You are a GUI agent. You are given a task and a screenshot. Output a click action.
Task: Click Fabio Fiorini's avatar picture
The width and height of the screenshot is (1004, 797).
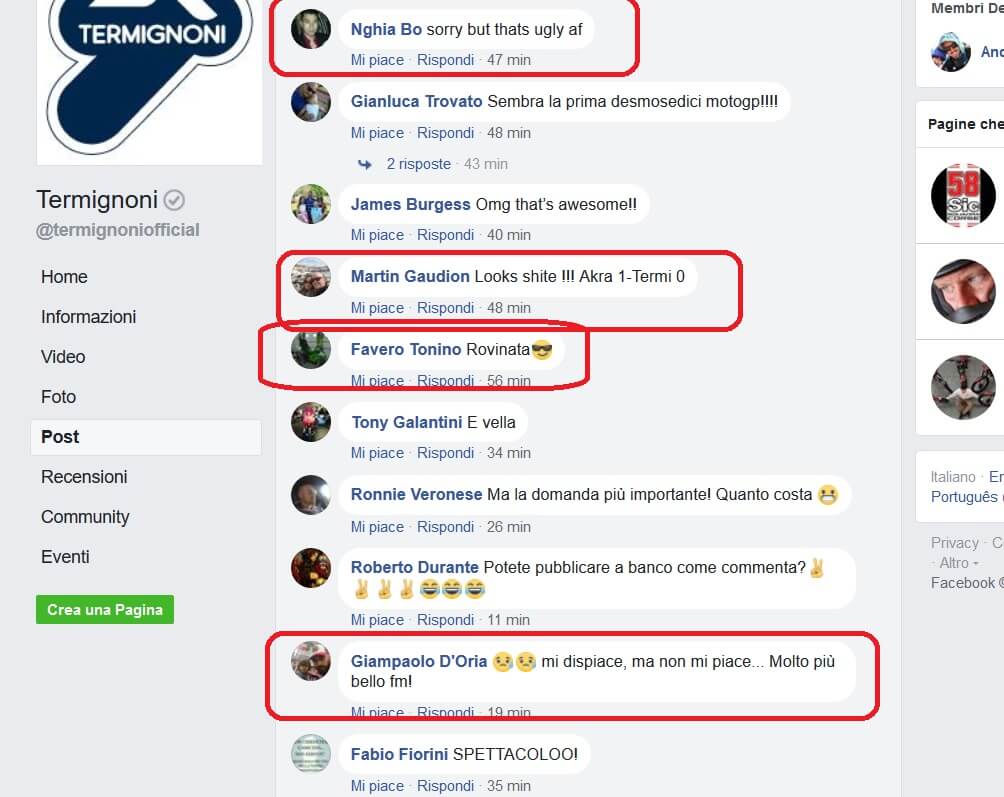point(311,754)
